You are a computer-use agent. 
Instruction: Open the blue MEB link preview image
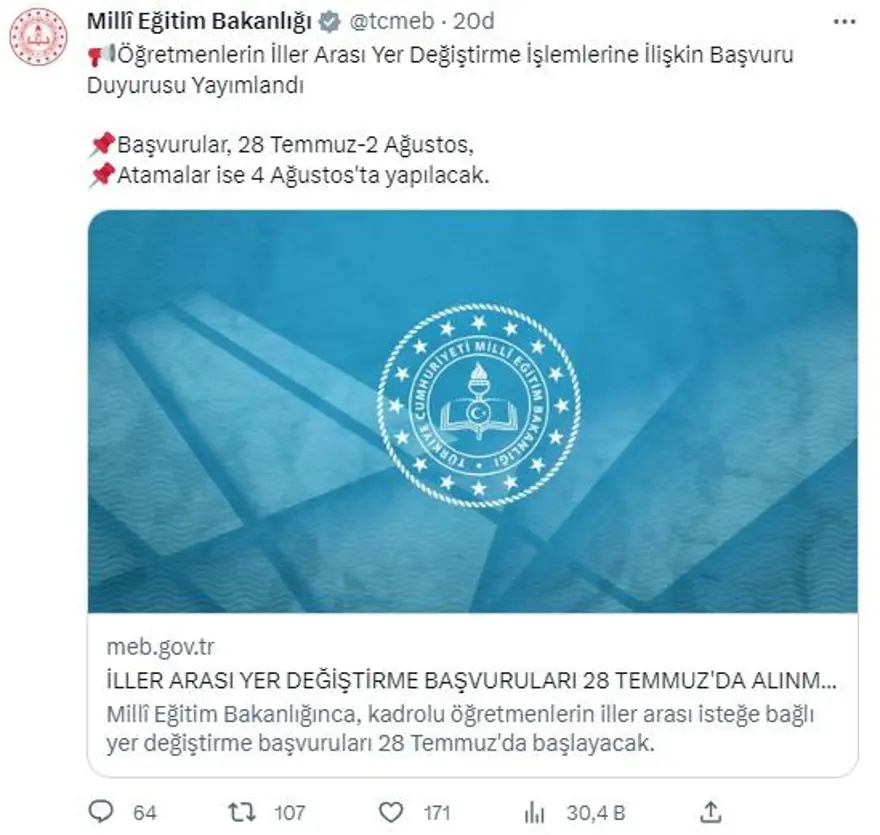[473, 411]
